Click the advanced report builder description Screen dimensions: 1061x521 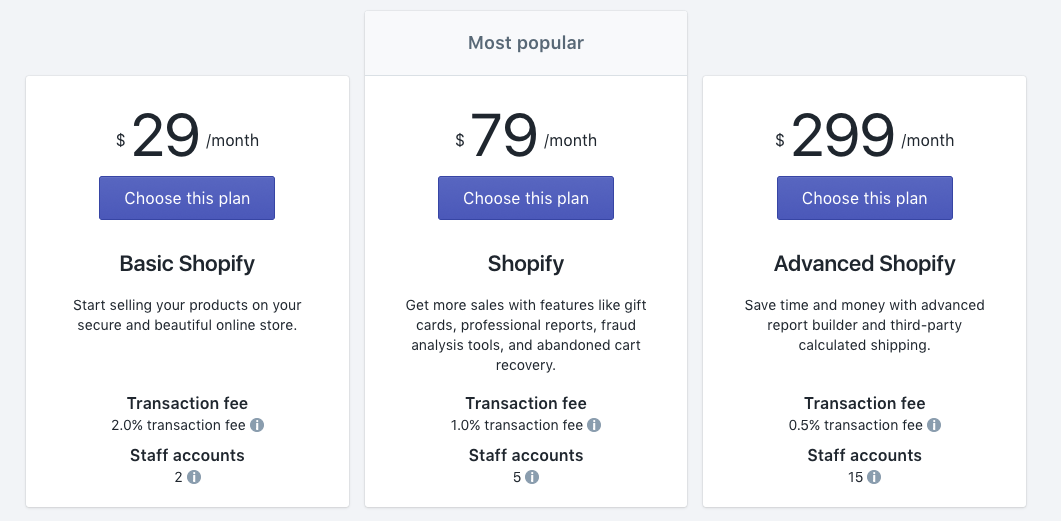pyautogui.click(x=865, y=325)
